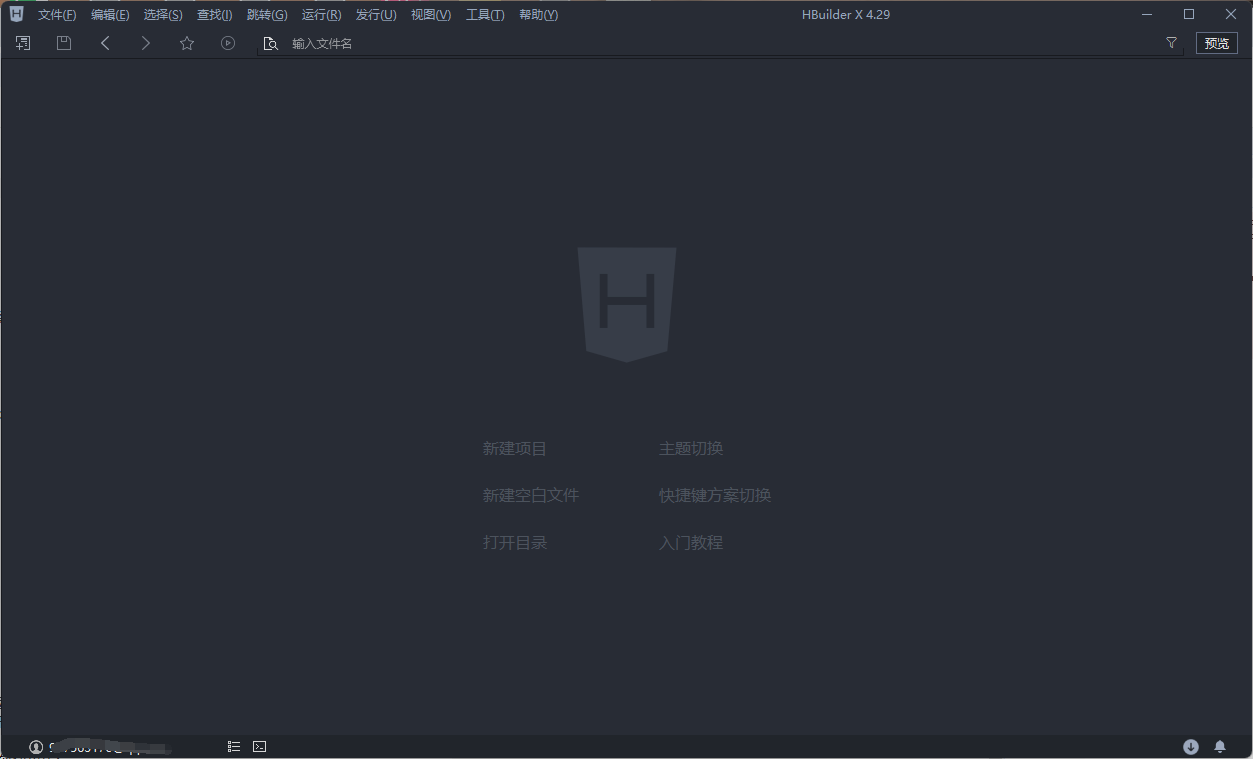Click the 新建项目 link
The height and width of the screenshot is (759, 1253).
pyautogui.click(x=515, y=449)
